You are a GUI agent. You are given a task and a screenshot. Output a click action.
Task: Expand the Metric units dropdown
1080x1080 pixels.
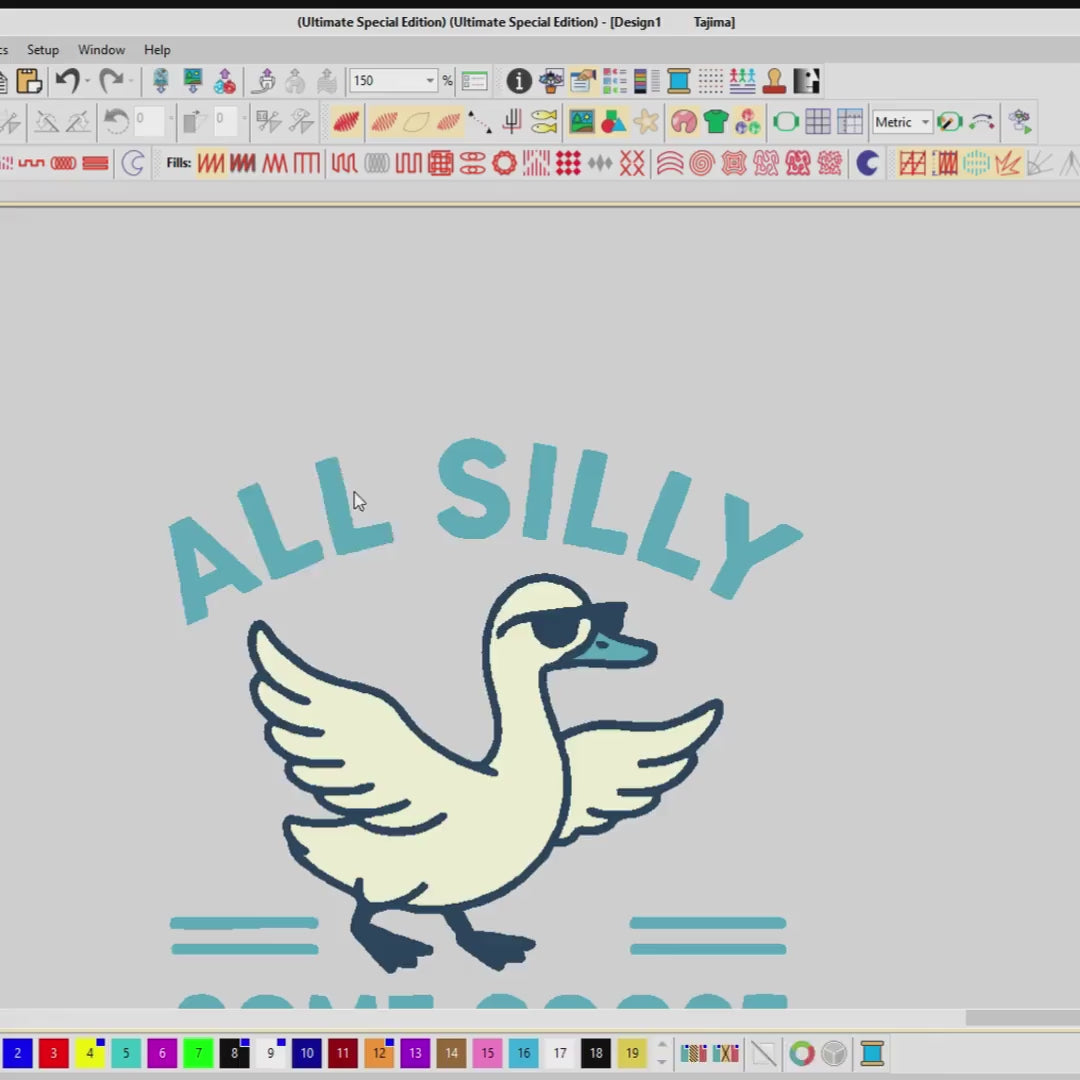click(x=925, y=122)
